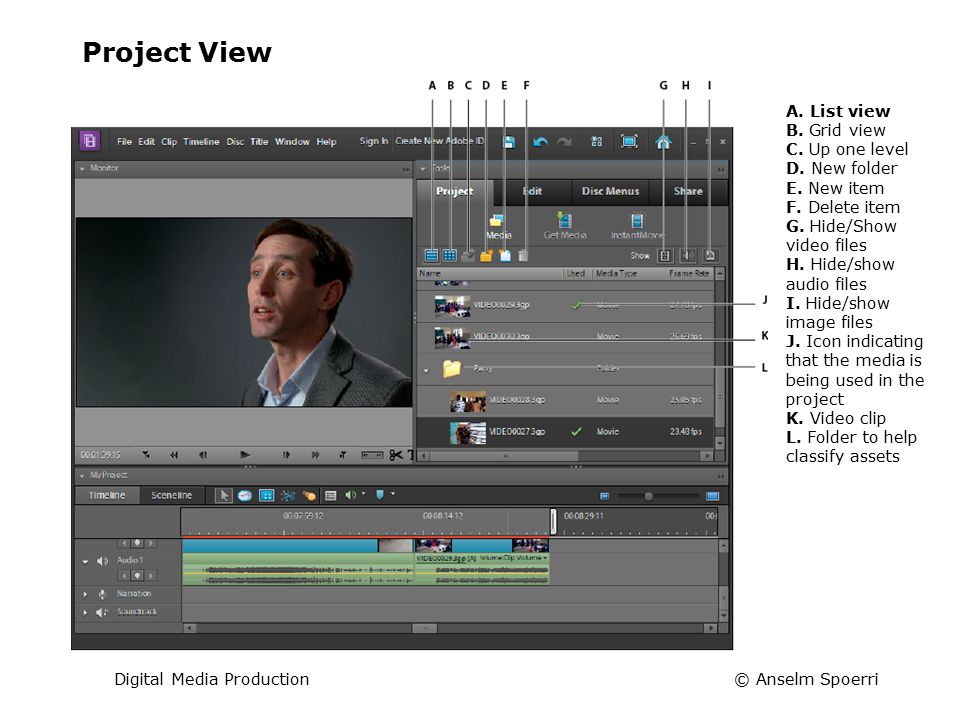Open the Timeline menu
960x720 pixels.
[201, 142]
